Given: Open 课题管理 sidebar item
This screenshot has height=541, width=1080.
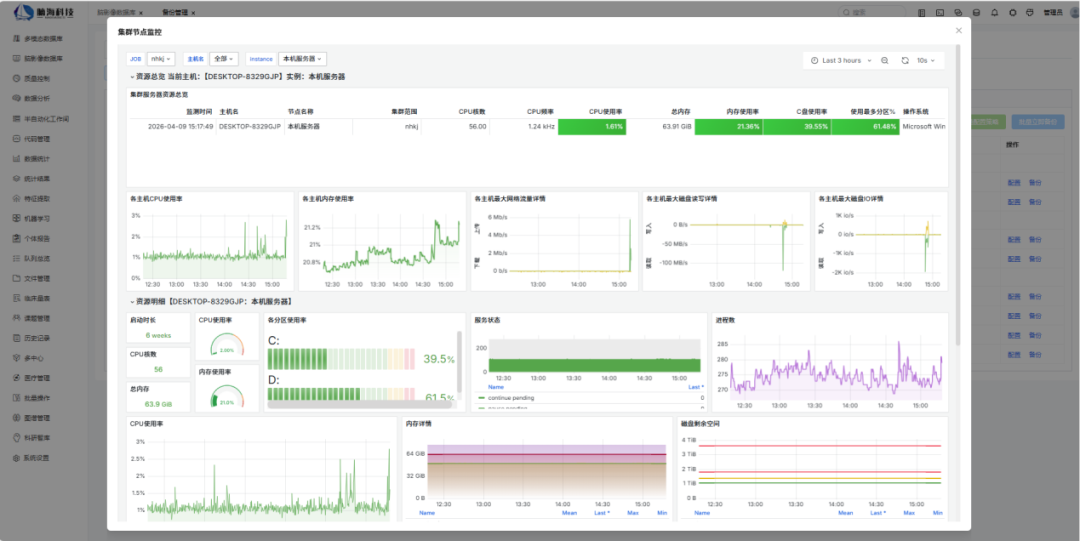Looking at the screenshot, I should tap(37, 319).
